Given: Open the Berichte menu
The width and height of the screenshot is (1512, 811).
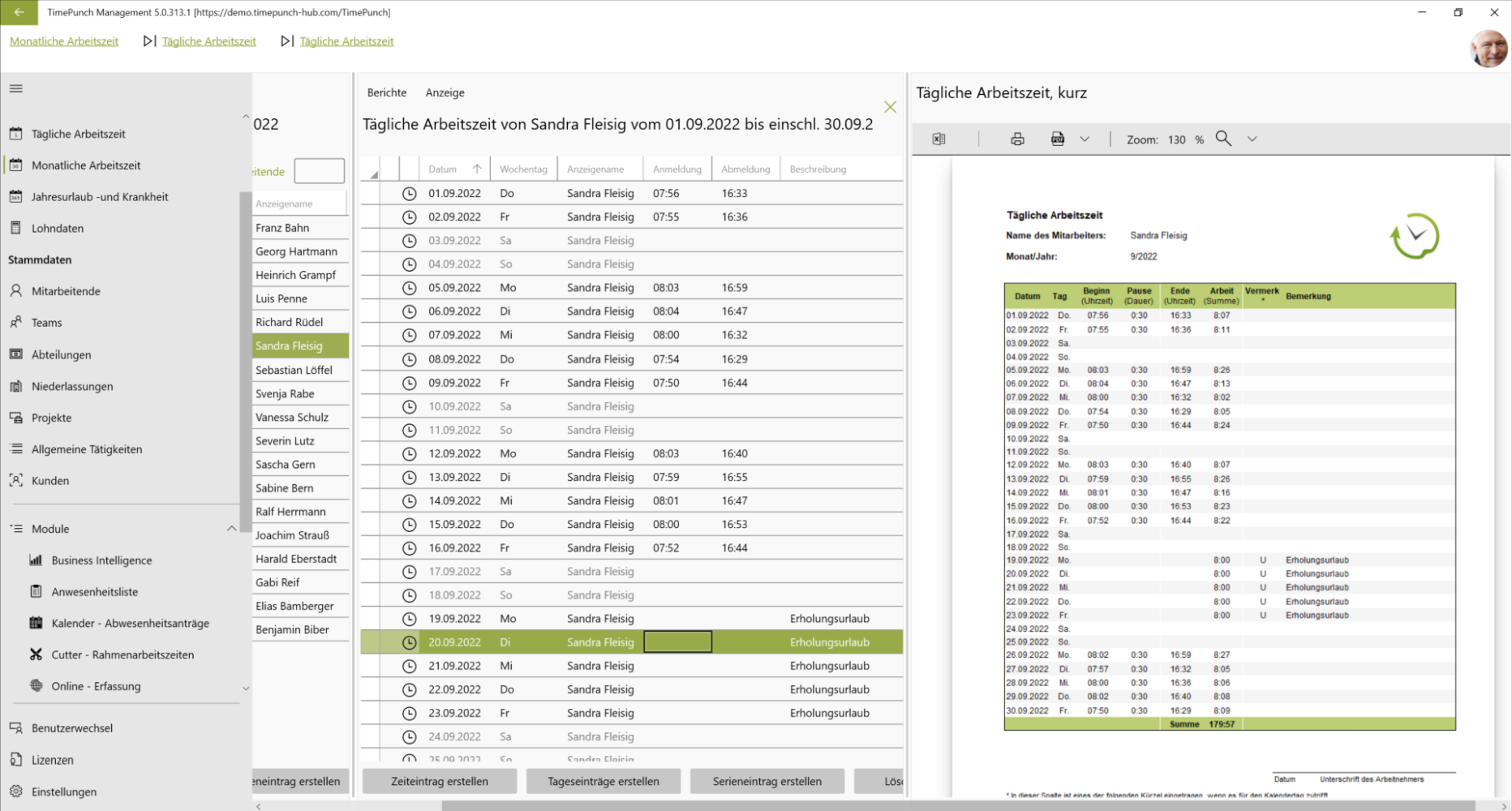Looking at the screenshot, I should click(387, 92).
